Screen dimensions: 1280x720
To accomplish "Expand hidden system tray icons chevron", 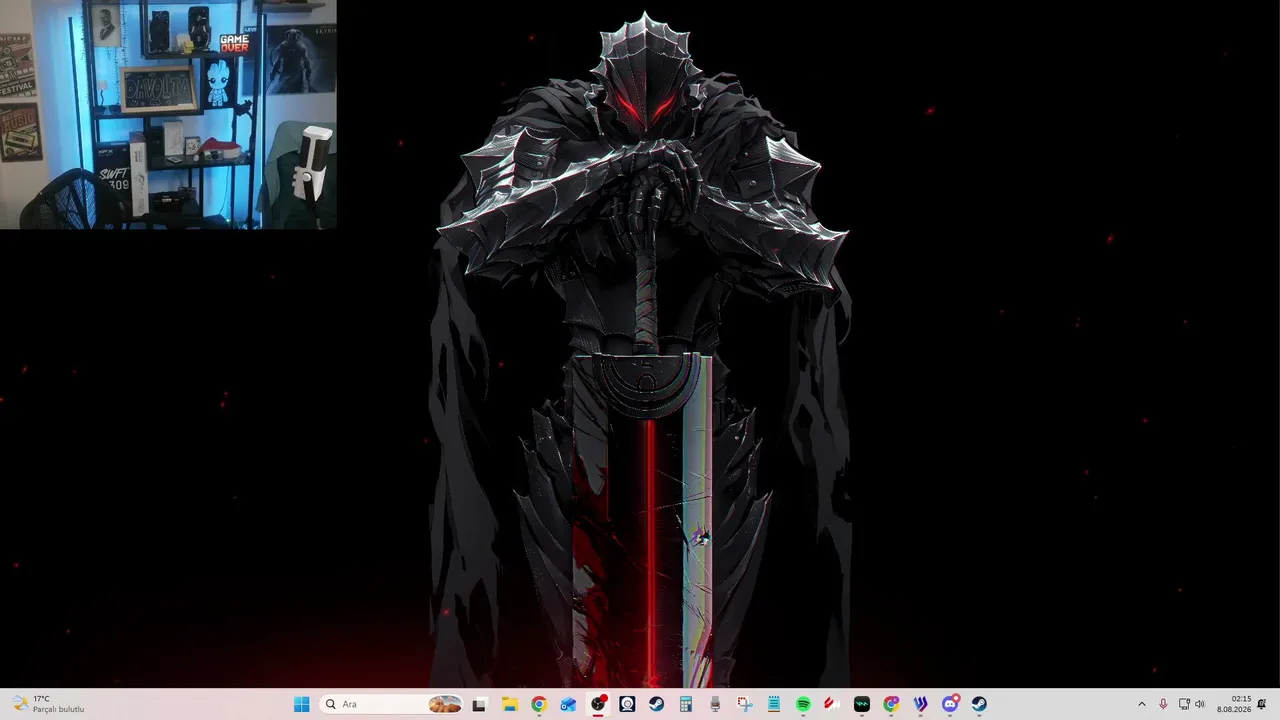I will [x=1142, y=704].
